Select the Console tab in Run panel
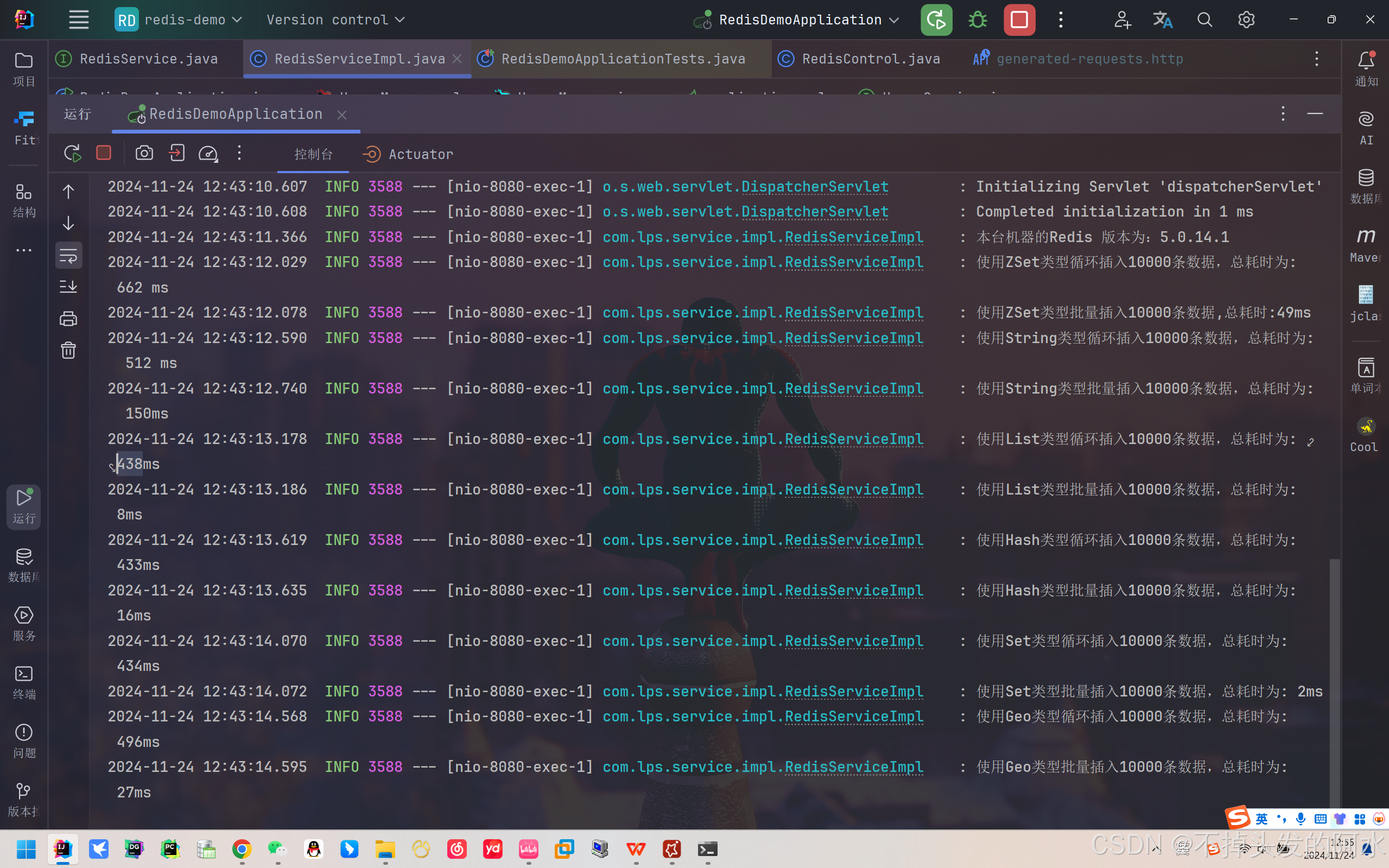1389x868 pixels. coord(313,154)
